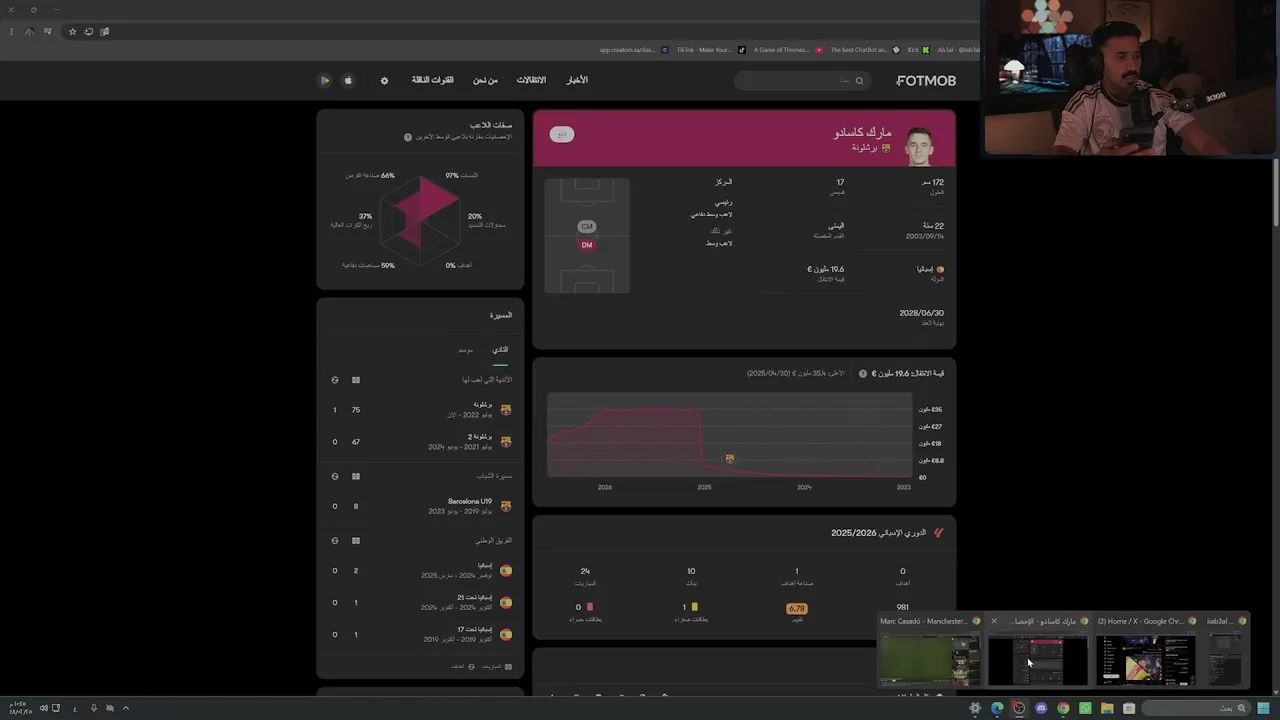Click the 6.78 rating badge
Image resolution: width=1280 pixels, height=720 pixels.
797,608
